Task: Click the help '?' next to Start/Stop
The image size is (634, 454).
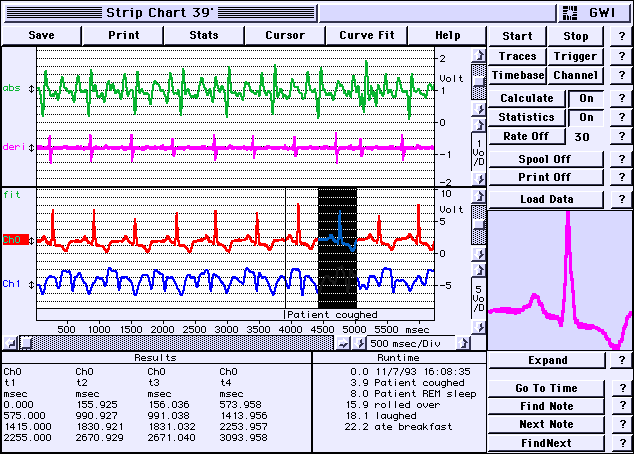Action: pos(619,37)
